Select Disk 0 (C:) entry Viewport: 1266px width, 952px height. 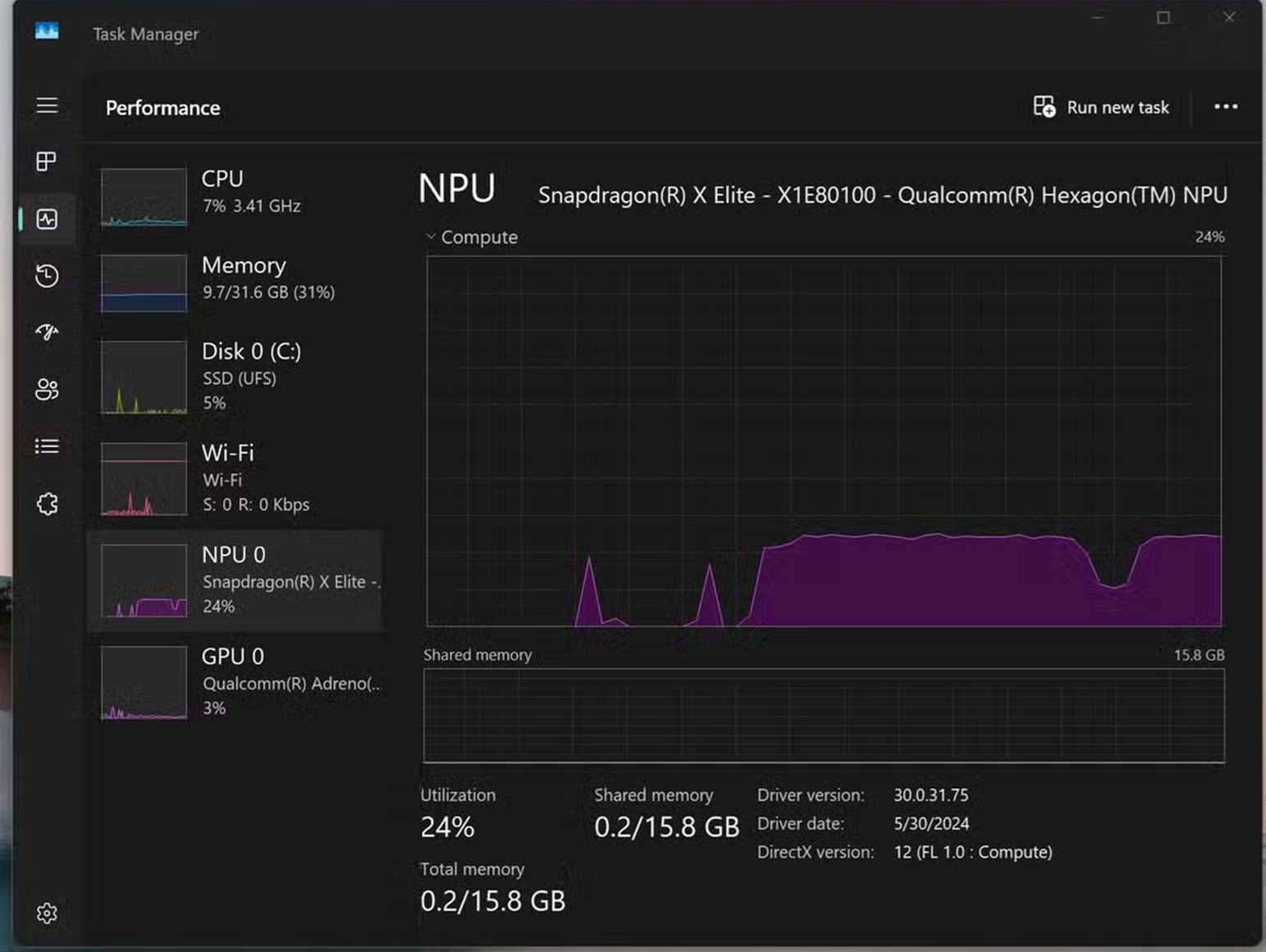click(x=235, y=378)
